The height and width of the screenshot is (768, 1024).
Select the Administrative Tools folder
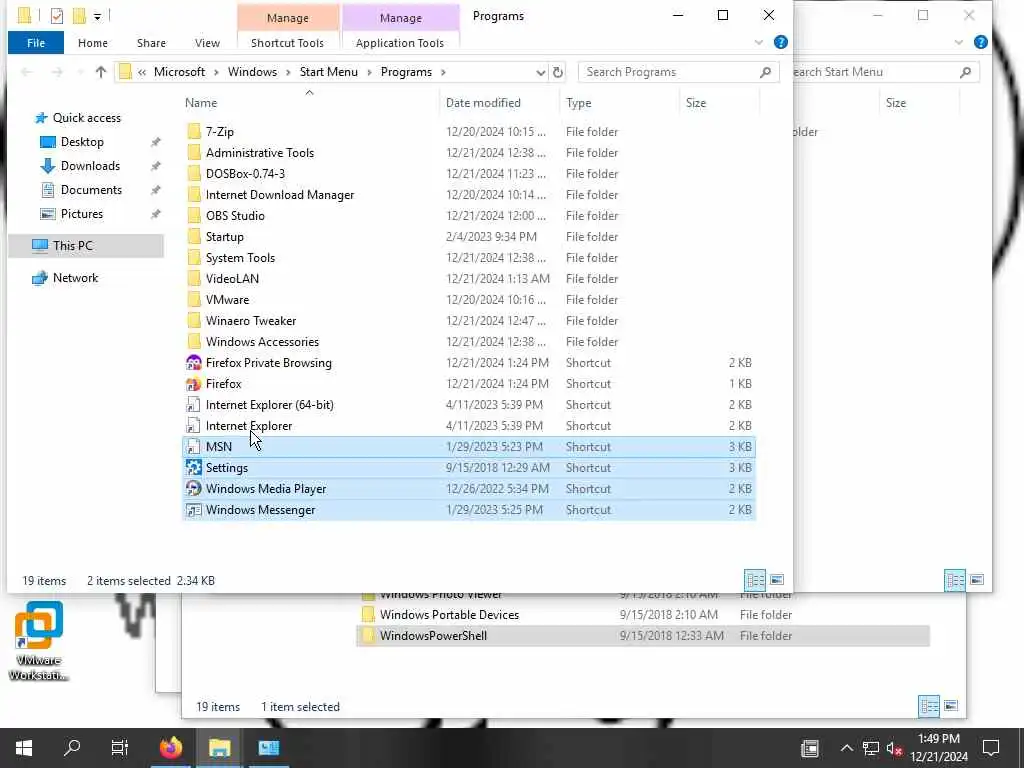tap(260, 152)
